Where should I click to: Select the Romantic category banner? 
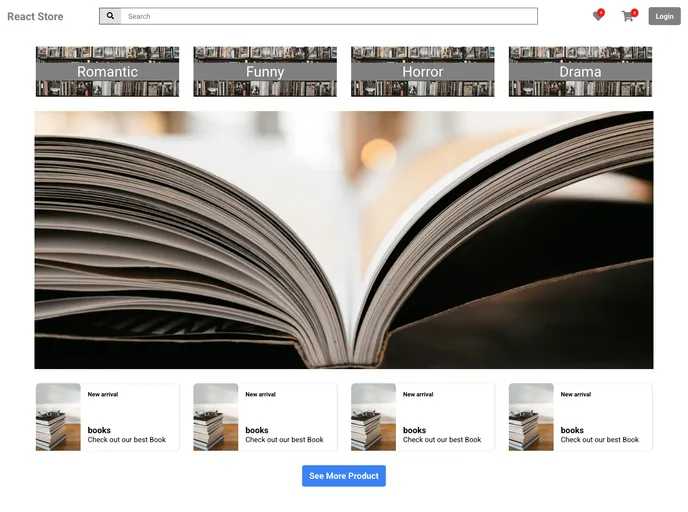click(107, 71)
